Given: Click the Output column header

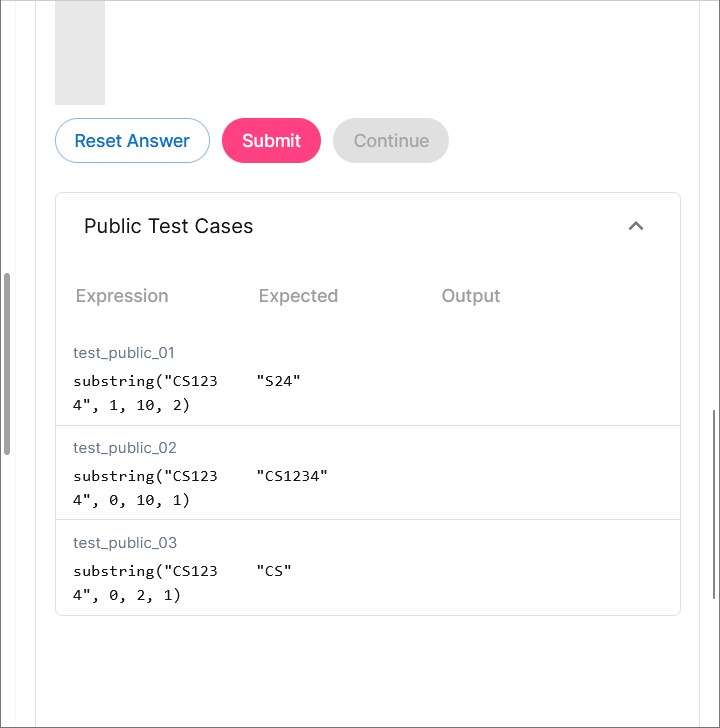Looking at the screenshot, I should 471,296.
